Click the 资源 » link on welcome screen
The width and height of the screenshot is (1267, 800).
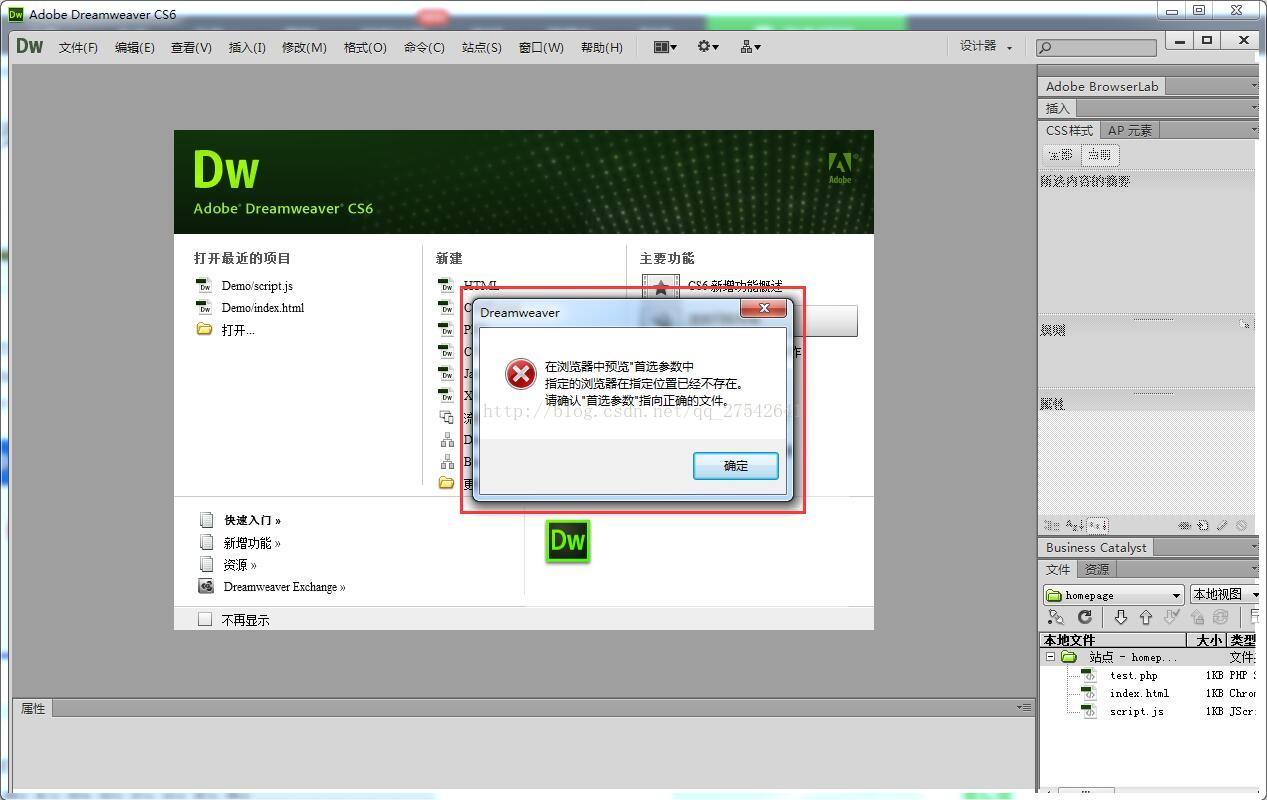click(x=239, y=565)
